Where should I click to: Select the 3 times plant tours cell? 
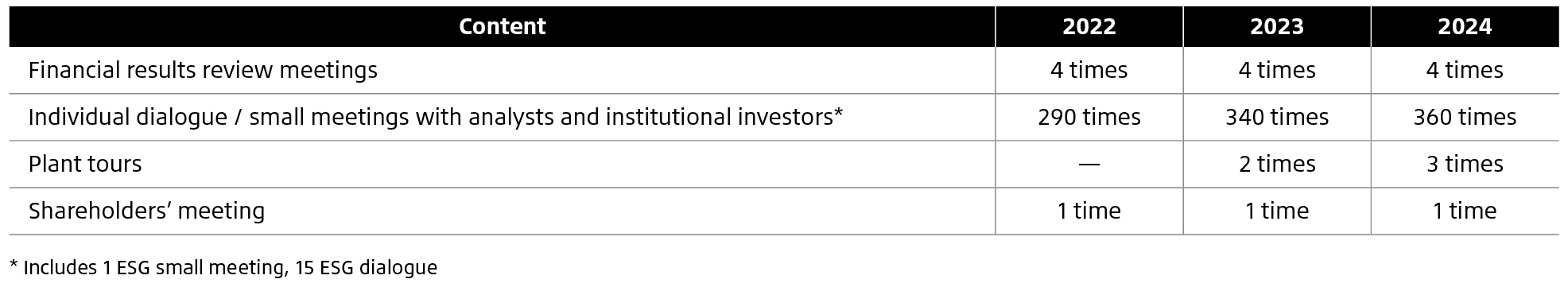(1465, 165)
